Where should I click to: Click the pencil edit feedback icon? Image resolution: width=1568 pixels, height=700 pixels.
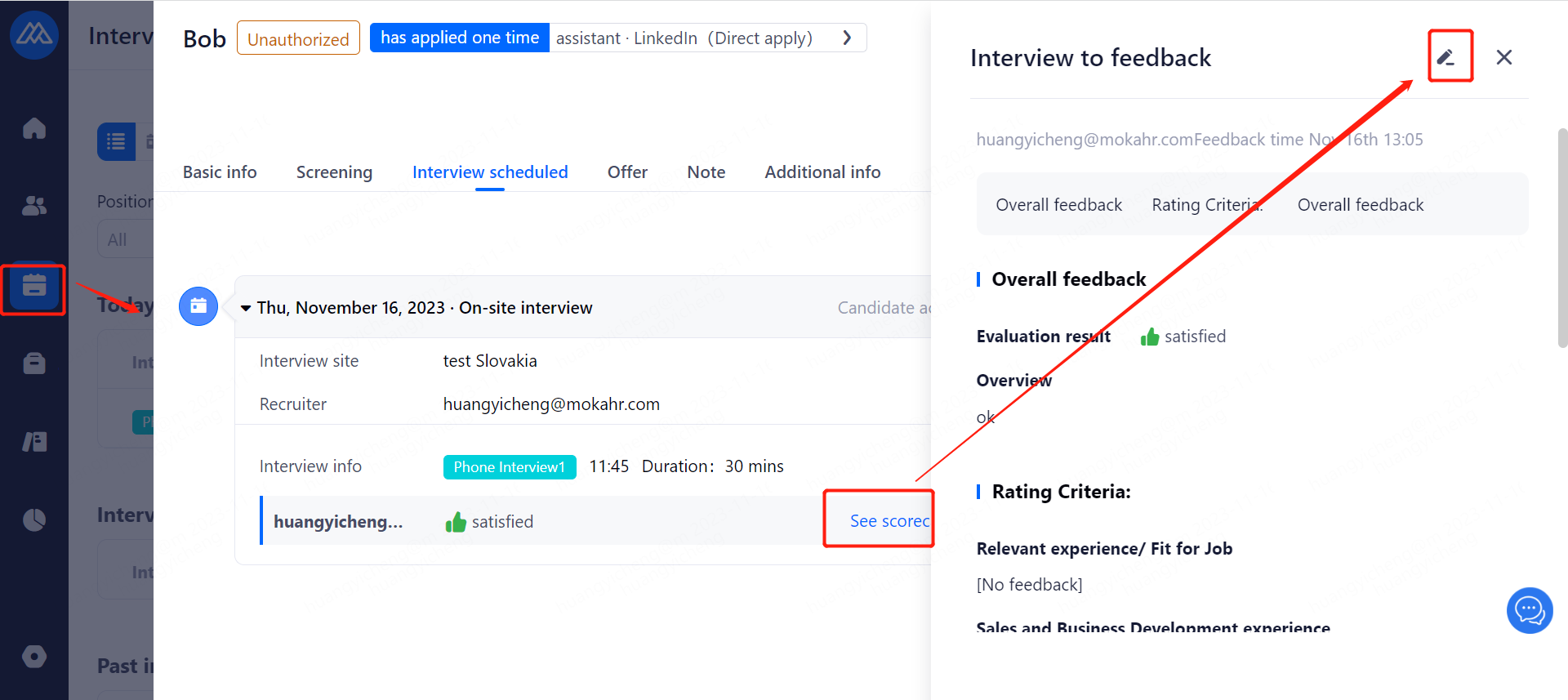[x=1446, y=57]
